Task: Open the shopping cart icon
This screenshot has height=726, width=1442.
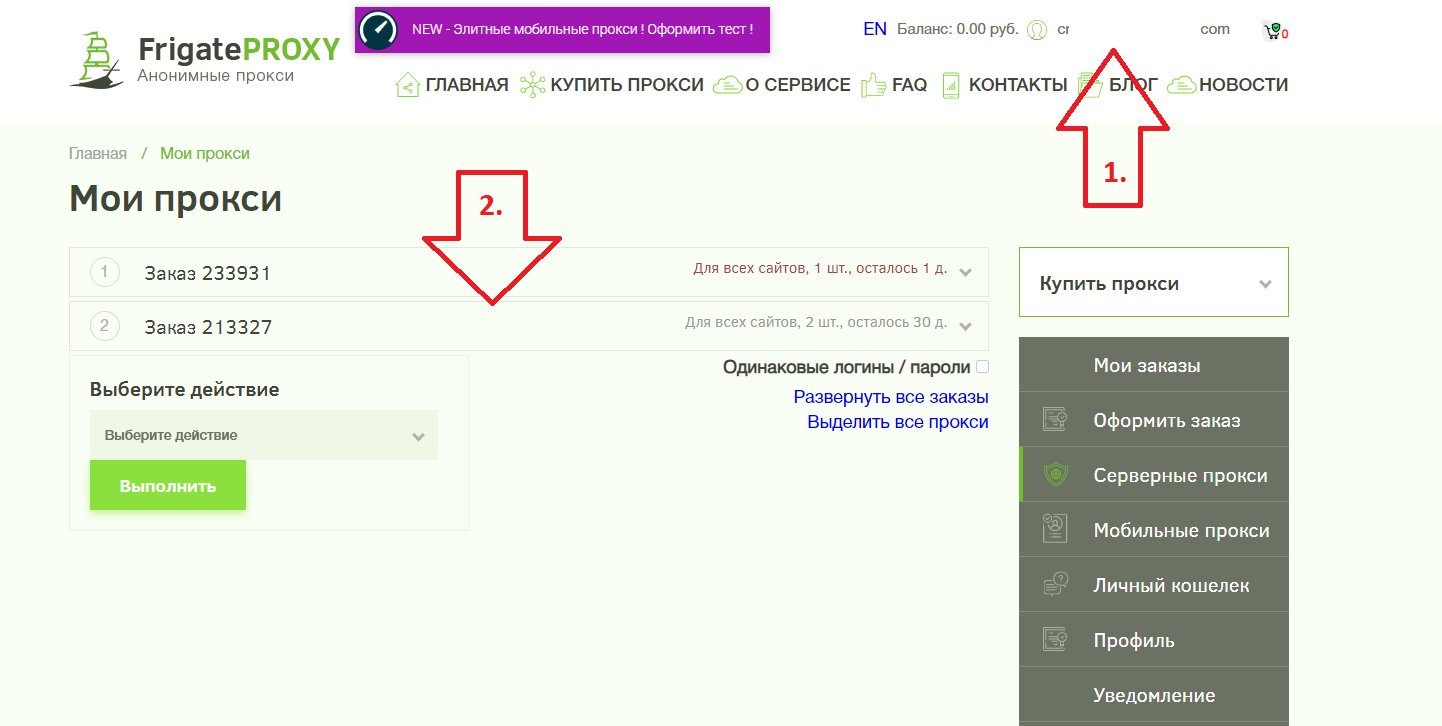Action: click(x=1272, y=30)
